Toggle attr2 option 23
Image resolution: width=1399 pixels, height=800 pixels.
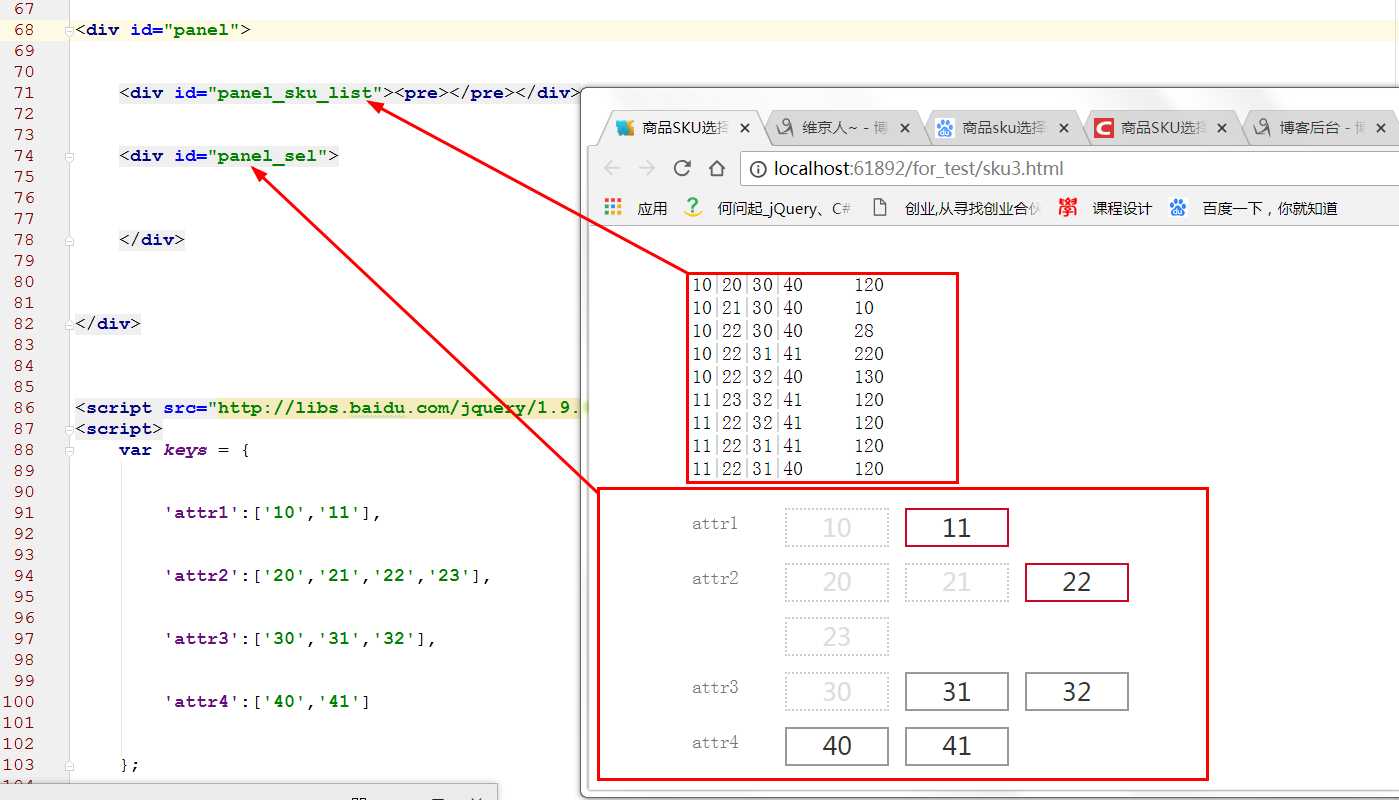(837, 637)
